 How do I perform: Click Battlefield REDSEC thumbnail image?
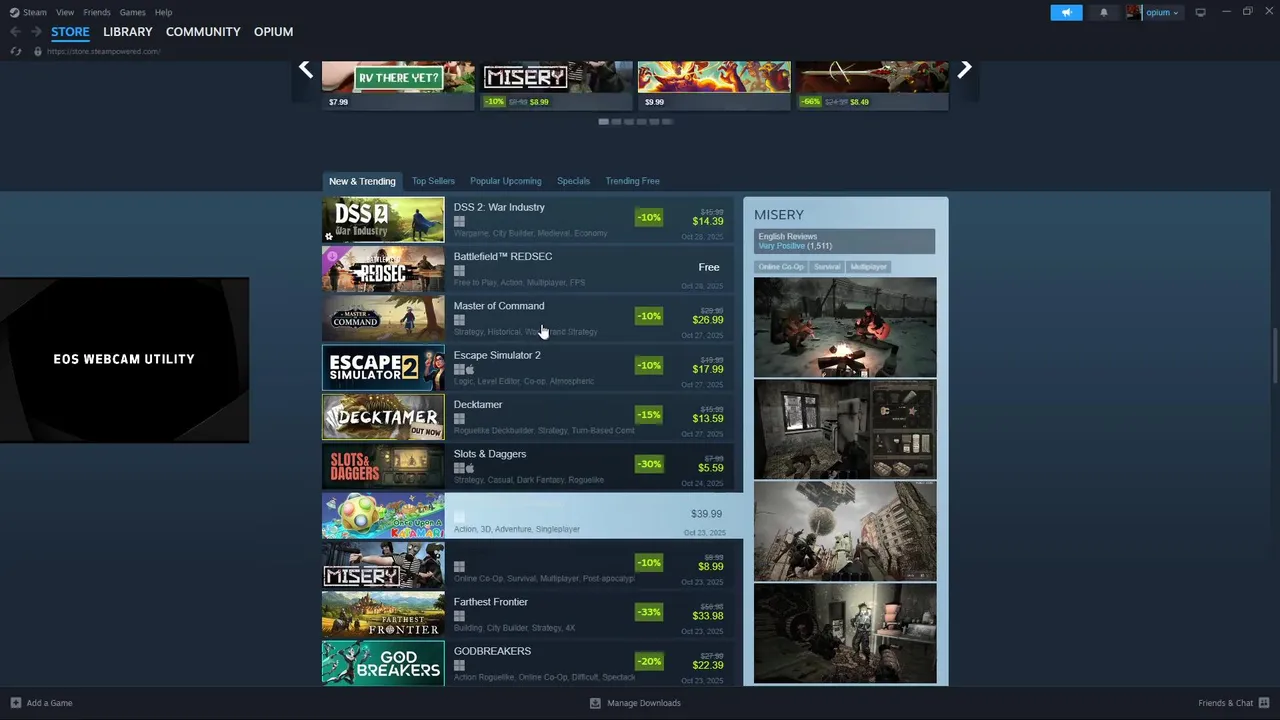pos(383,269)
